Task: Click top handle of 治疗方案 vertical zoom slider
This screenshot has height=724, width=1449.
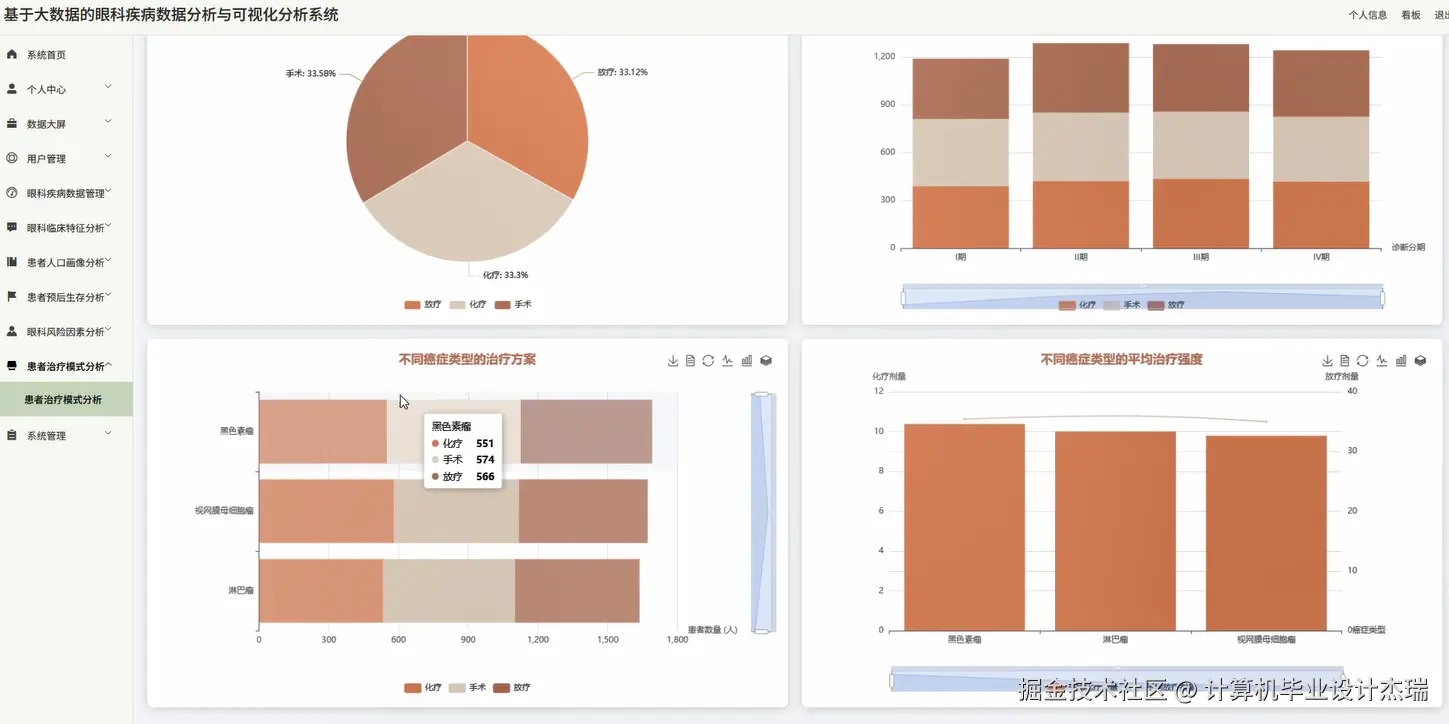Action: pyautogui.click(x=762, y=394)
